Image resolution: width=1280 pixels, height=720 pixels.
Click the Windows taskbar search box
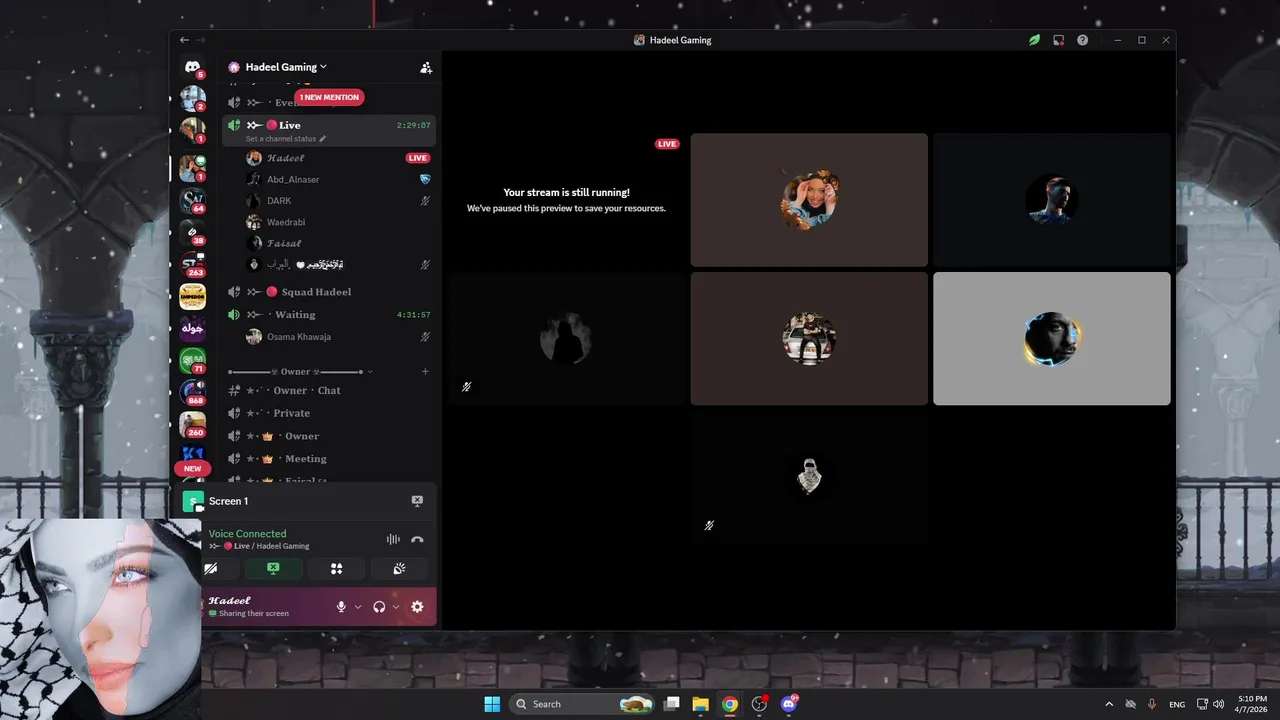[x=581, y=704]
